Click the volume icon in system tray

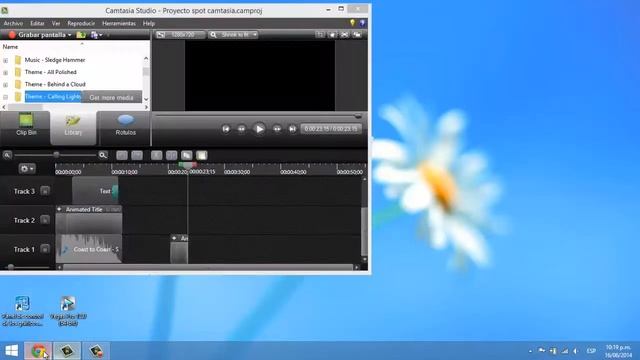coord(576,351)
